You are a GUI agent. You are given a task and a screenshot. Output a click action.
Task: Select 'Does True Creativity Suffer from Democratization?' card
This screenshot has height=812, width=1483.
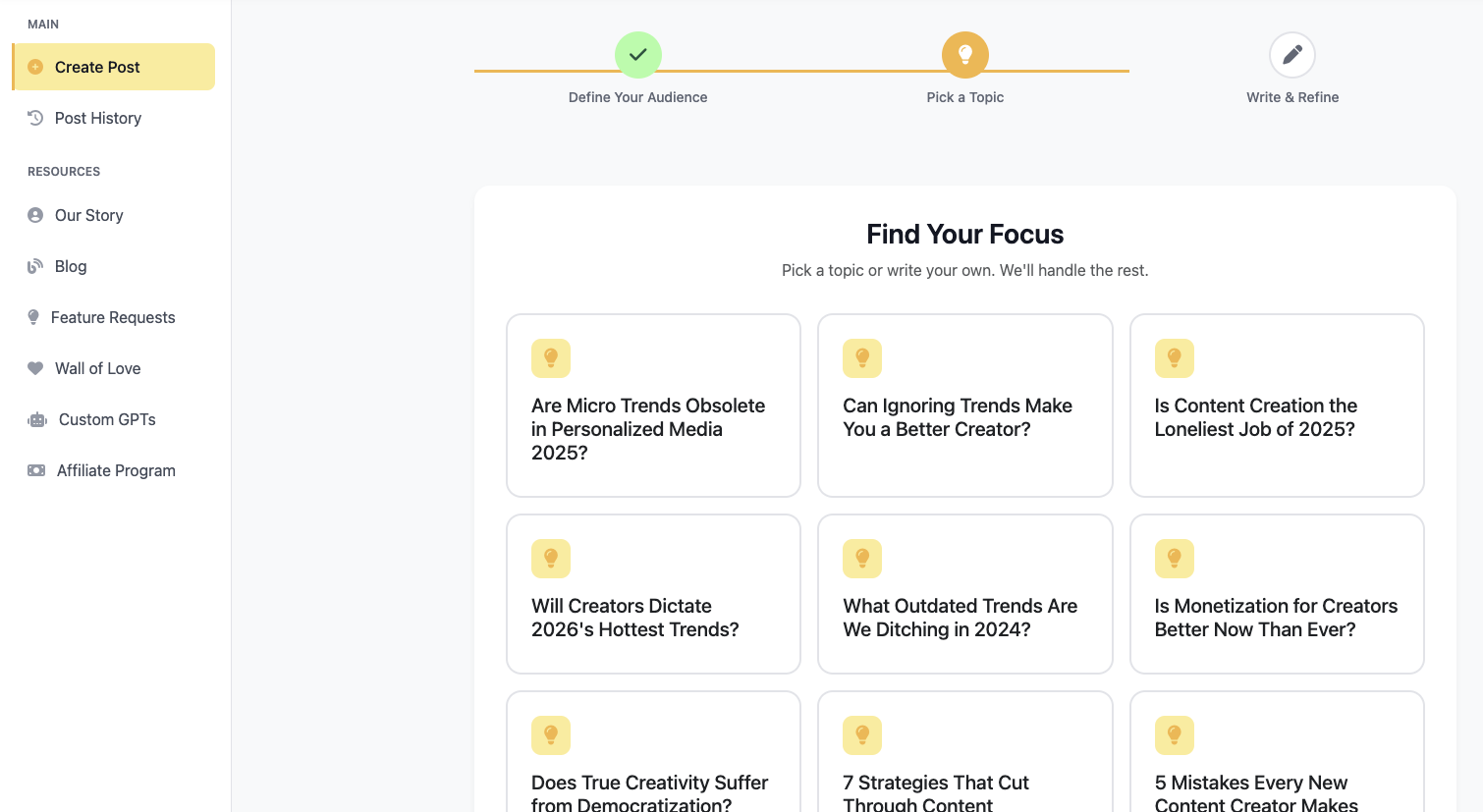pyautogui.click(x=653, y=752)
